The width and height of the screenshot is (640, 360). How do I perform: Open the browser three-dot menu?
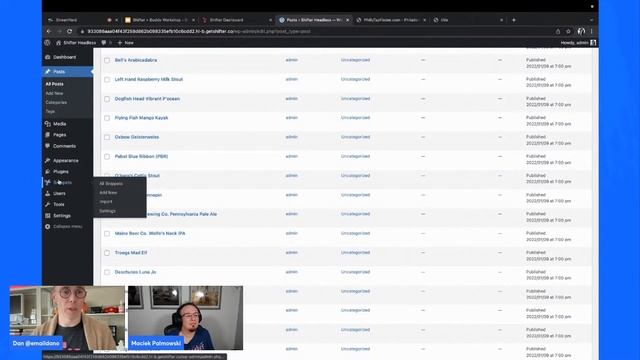click(591, 31)
